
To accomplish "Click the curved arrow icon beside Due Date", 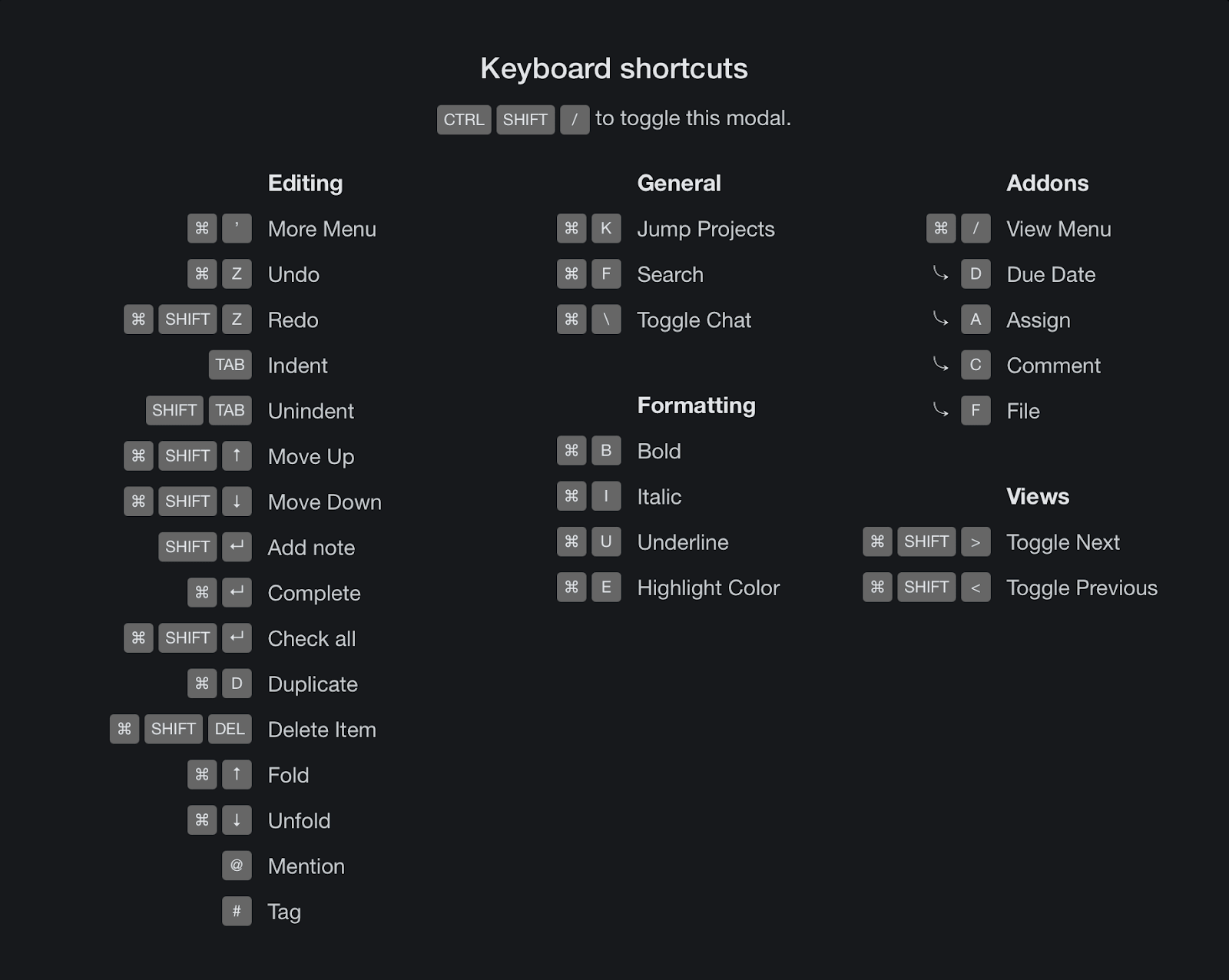I will 941,273.
